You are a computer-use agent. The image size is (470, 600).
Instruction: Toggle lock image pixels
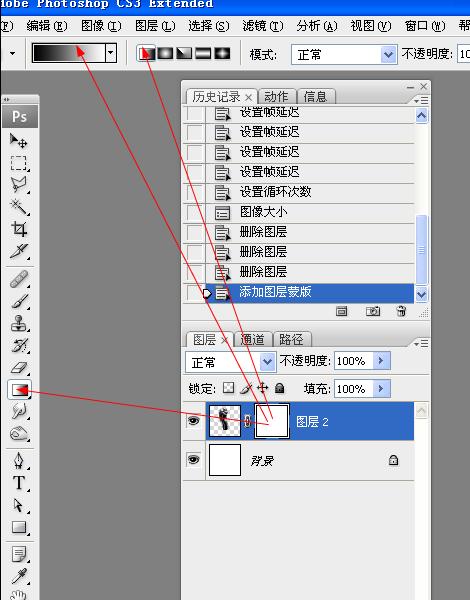click(x=246, y=388)
